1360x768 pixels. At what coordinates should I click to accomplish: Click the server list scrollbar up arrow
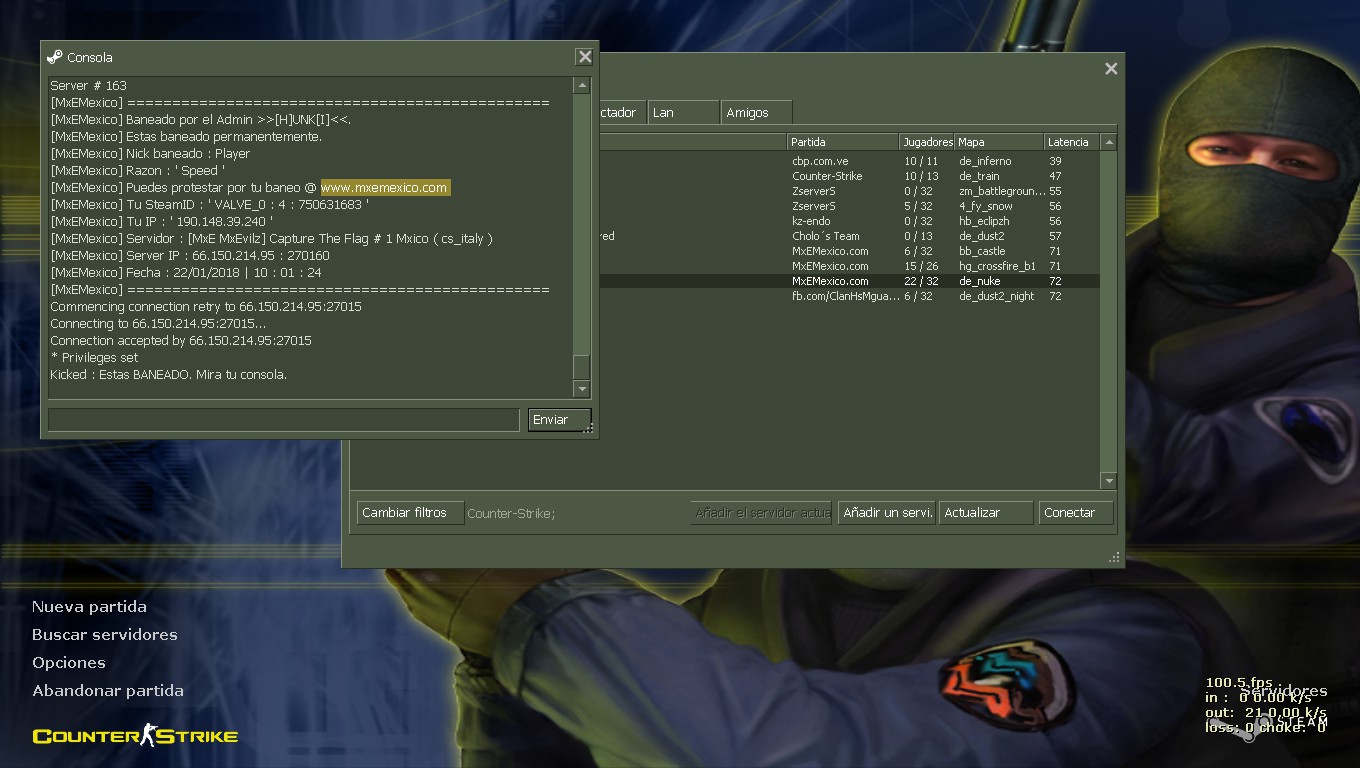(1108, 142)
